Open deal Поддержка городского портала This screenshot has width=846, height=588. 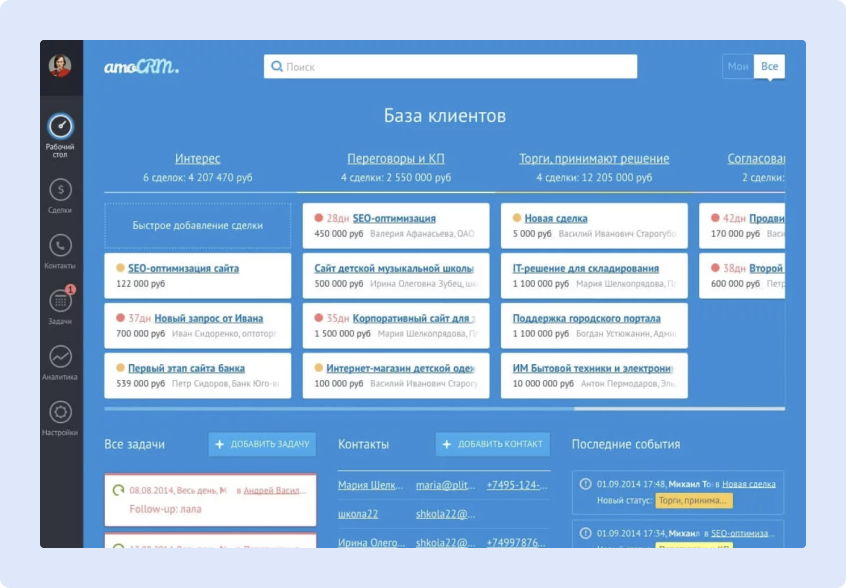(x=586, y=318)
